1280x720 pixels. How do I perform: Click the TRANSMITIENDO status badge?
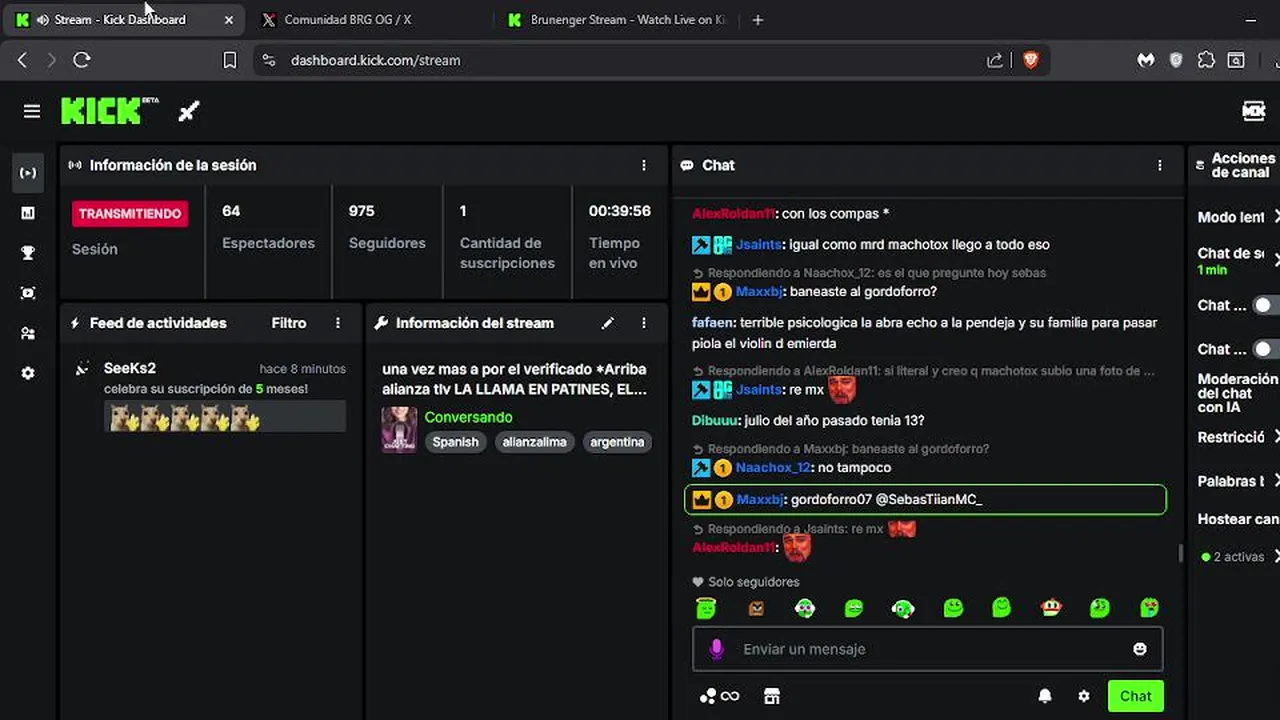(x=130, y=213)
